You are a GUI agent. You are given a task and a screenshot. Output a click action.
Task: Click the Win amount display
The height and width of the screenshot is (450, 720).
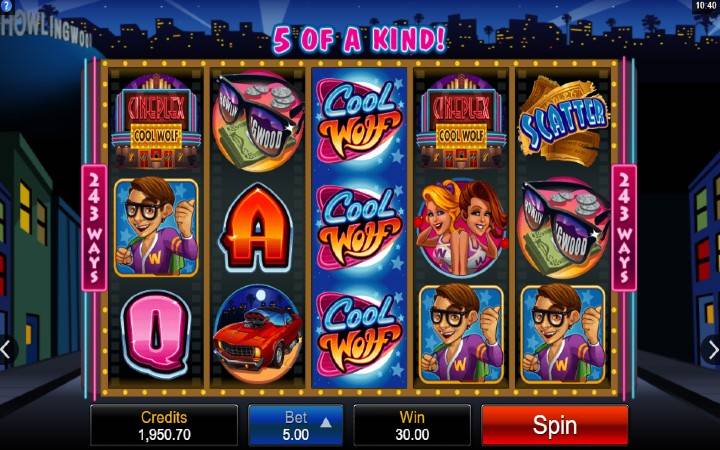tap(412, 425)
